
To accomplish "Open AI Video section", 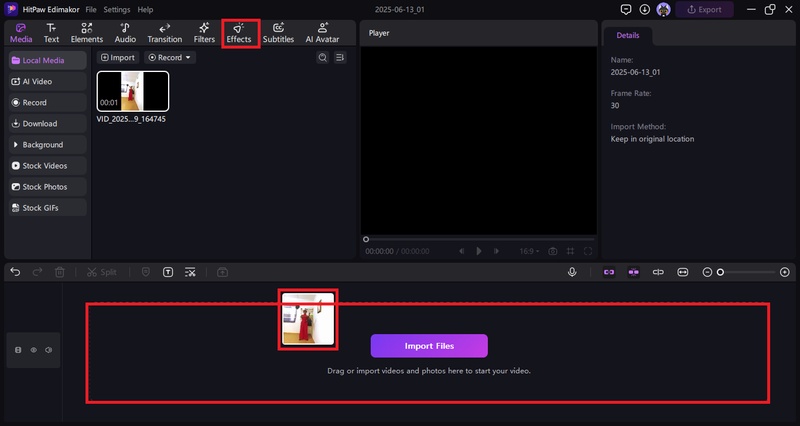I will [x=47, y=81].
